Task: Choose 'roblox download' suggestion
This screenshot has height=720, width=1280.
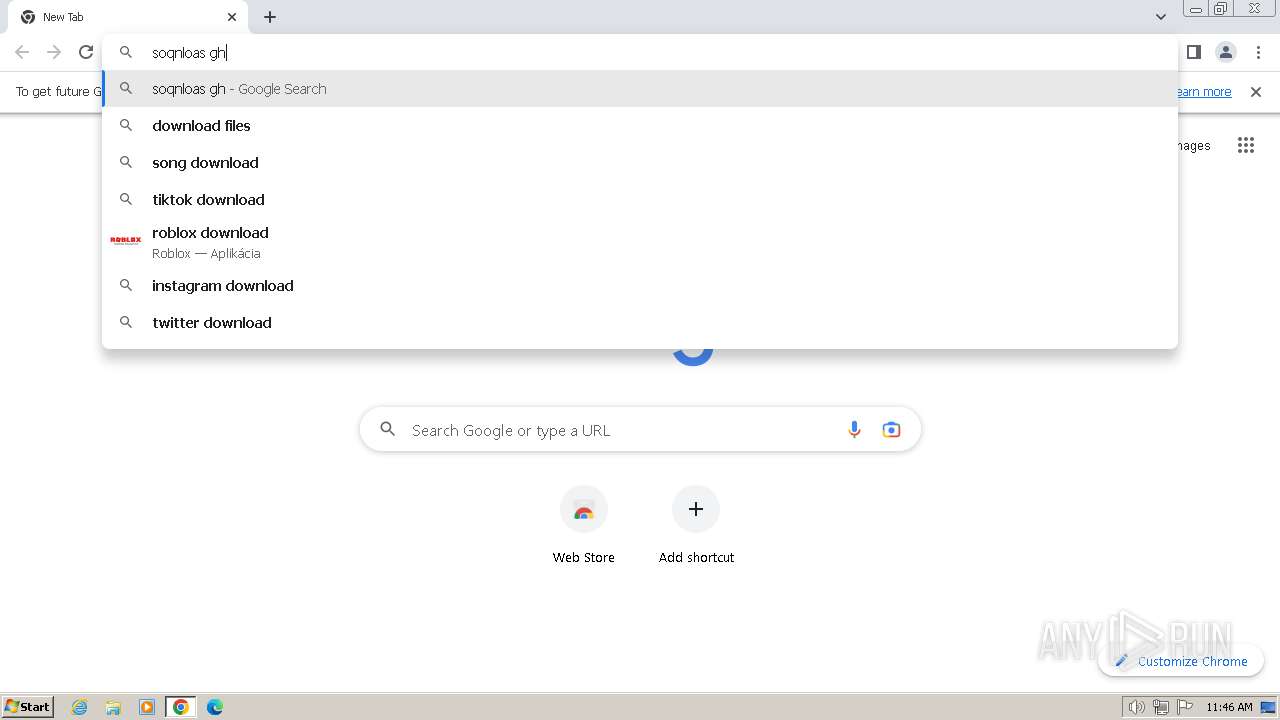Action: pyautogui.click(x=640, y=242)
